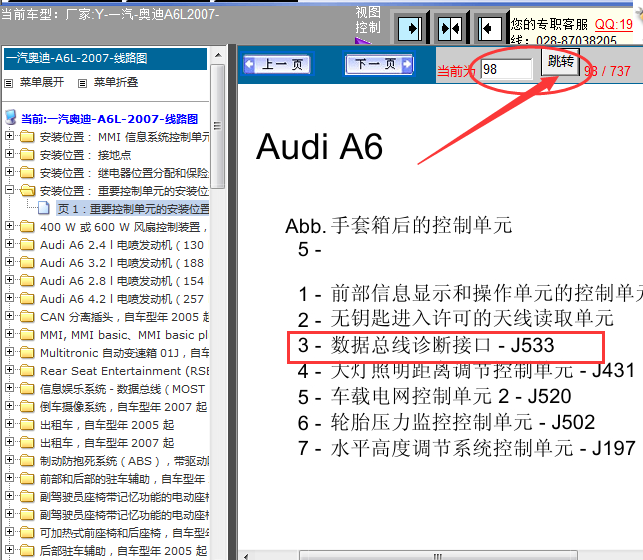643x560 pixels.
Task: Click the document horizontal scrollbar thumb
Action: click(438, 556)
